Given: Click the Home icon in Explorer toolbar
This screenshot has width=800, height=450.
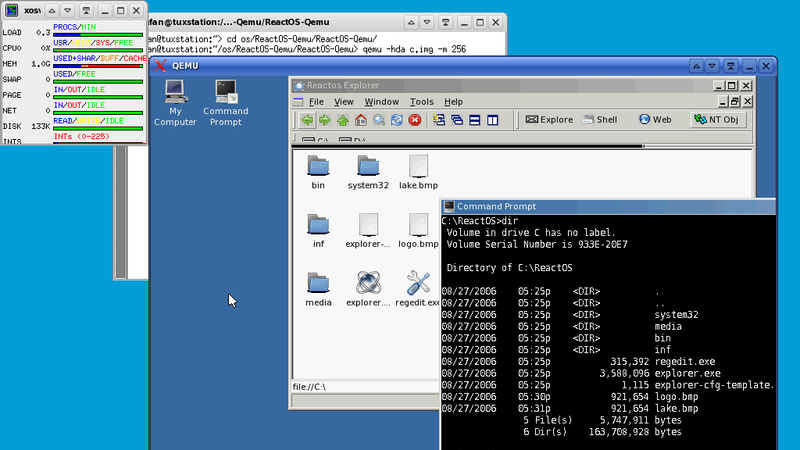Looking at the screenshot, I should pos(361,120).
